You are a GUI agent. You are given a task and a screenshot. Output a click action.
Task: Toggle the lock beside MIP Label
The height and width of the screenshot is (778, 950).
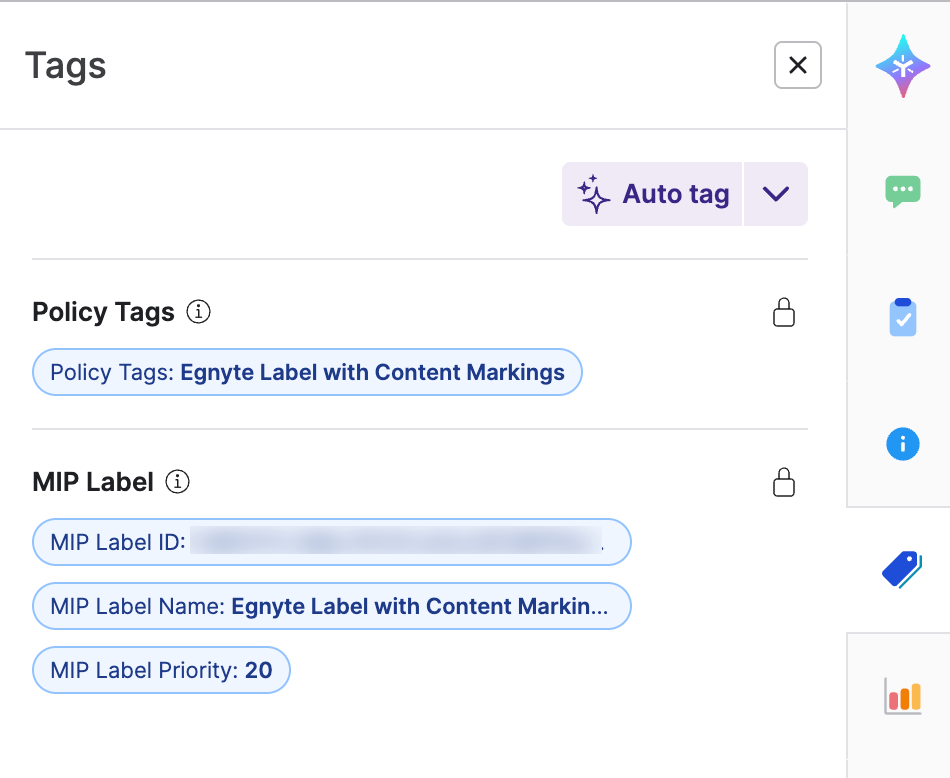784,482
